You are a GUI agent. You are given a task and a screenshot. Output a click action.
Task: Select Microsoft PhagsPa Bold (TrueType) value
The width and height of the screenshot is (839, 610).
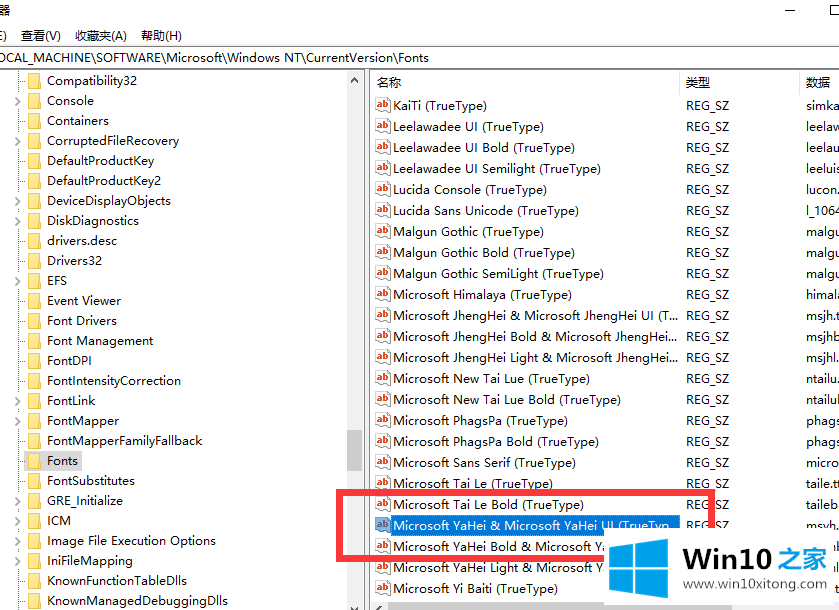(495, 441)
